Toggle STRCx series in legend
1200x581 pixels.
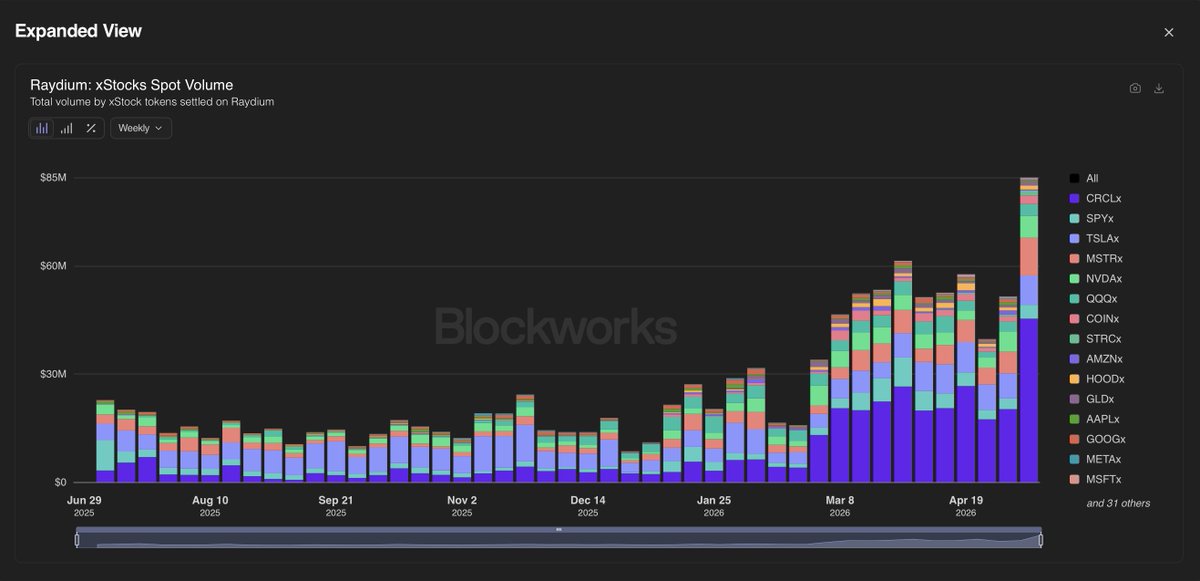pos(1096,338)
